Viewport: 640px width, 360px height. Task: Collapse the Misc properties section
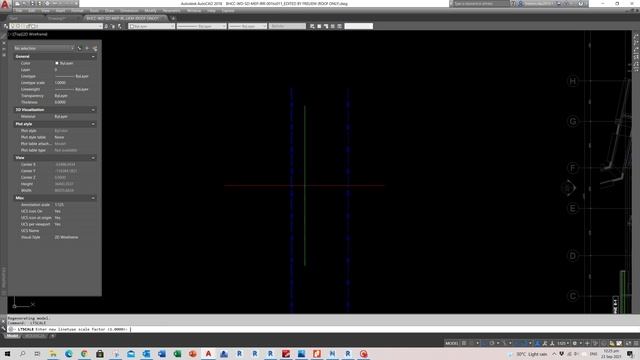pos(93,198)
